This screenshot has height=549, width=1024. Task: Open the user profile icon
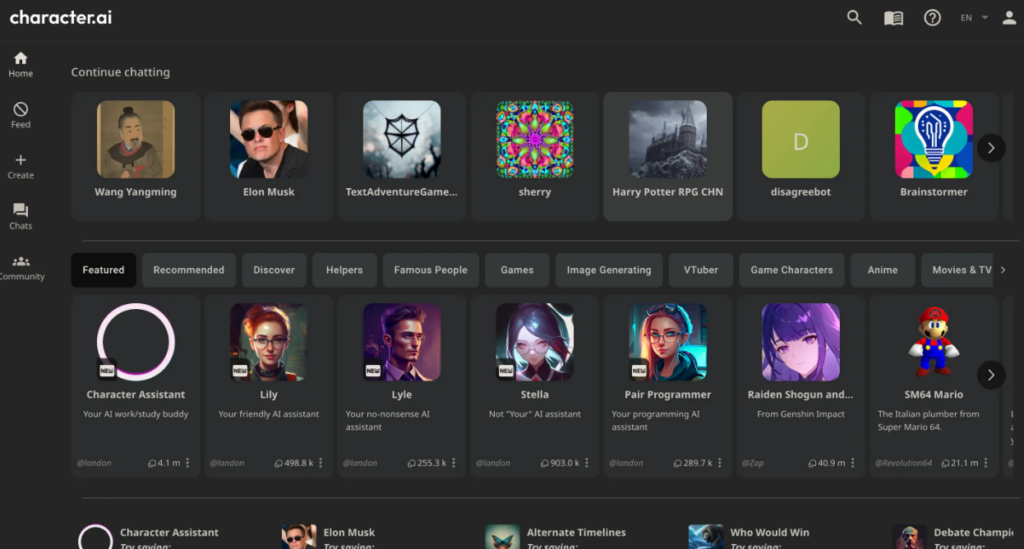tap(1009, 18)
